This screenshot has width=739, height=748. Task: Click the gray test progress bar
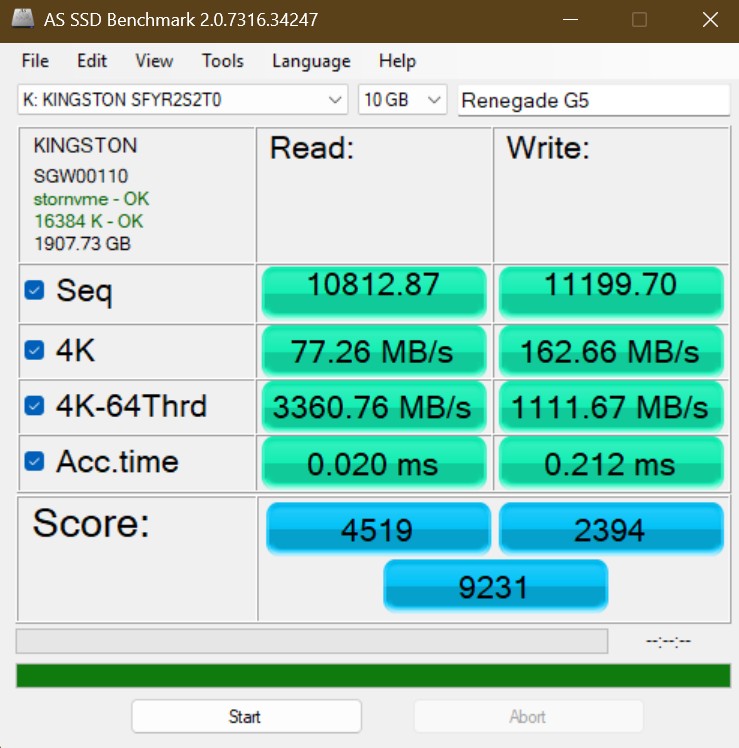point(312,641)
